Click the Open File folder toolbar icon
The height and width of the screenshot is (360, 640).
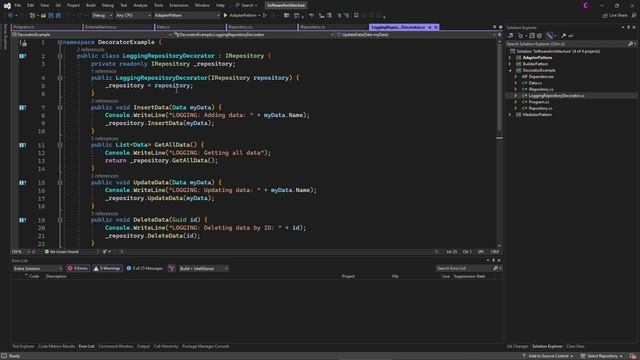43,15
